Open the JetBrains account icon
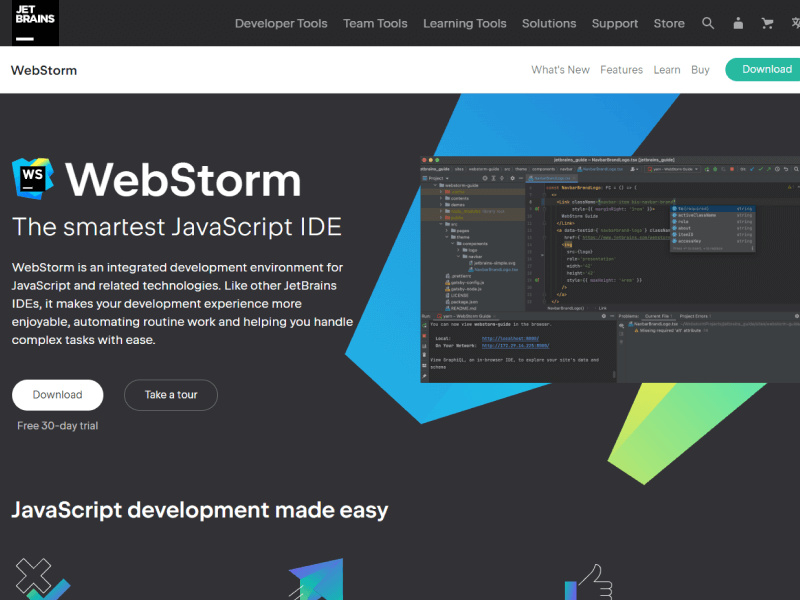The height and width of the screenshot is (600, 800). click(738, 23)
